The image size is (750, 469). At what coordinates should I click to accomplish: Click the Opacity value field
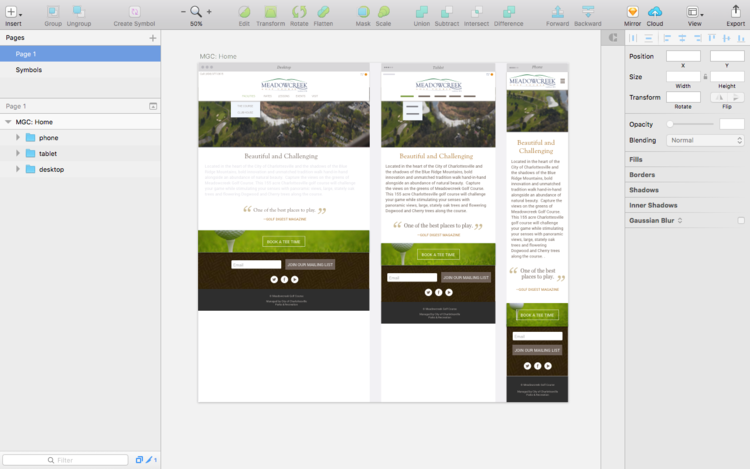pos(732,124)
